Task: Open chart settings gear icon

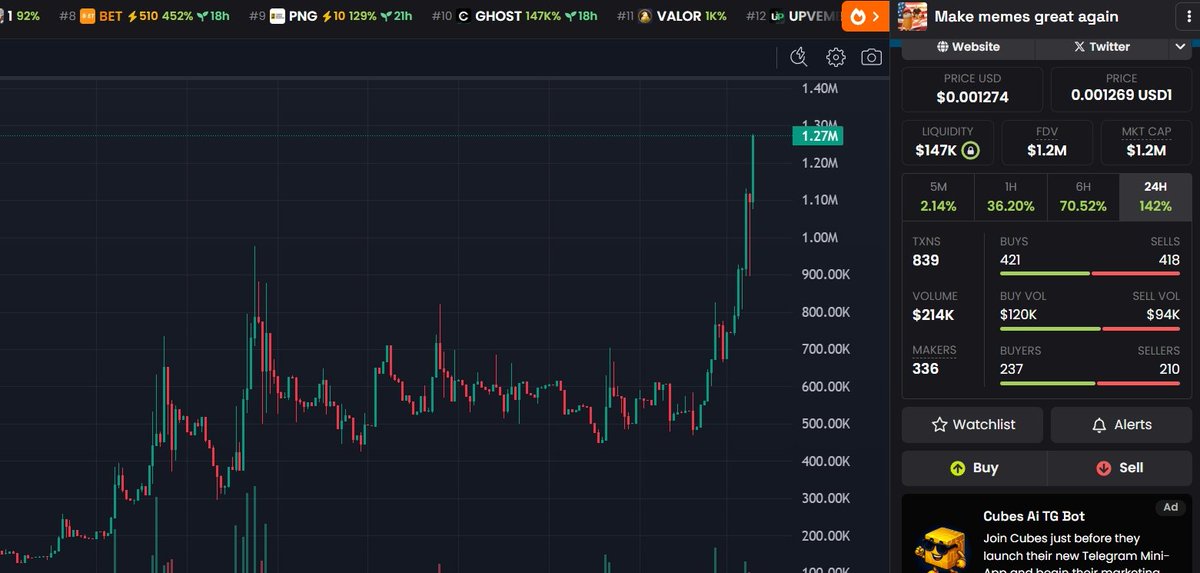Action: [x=836, y=57]
